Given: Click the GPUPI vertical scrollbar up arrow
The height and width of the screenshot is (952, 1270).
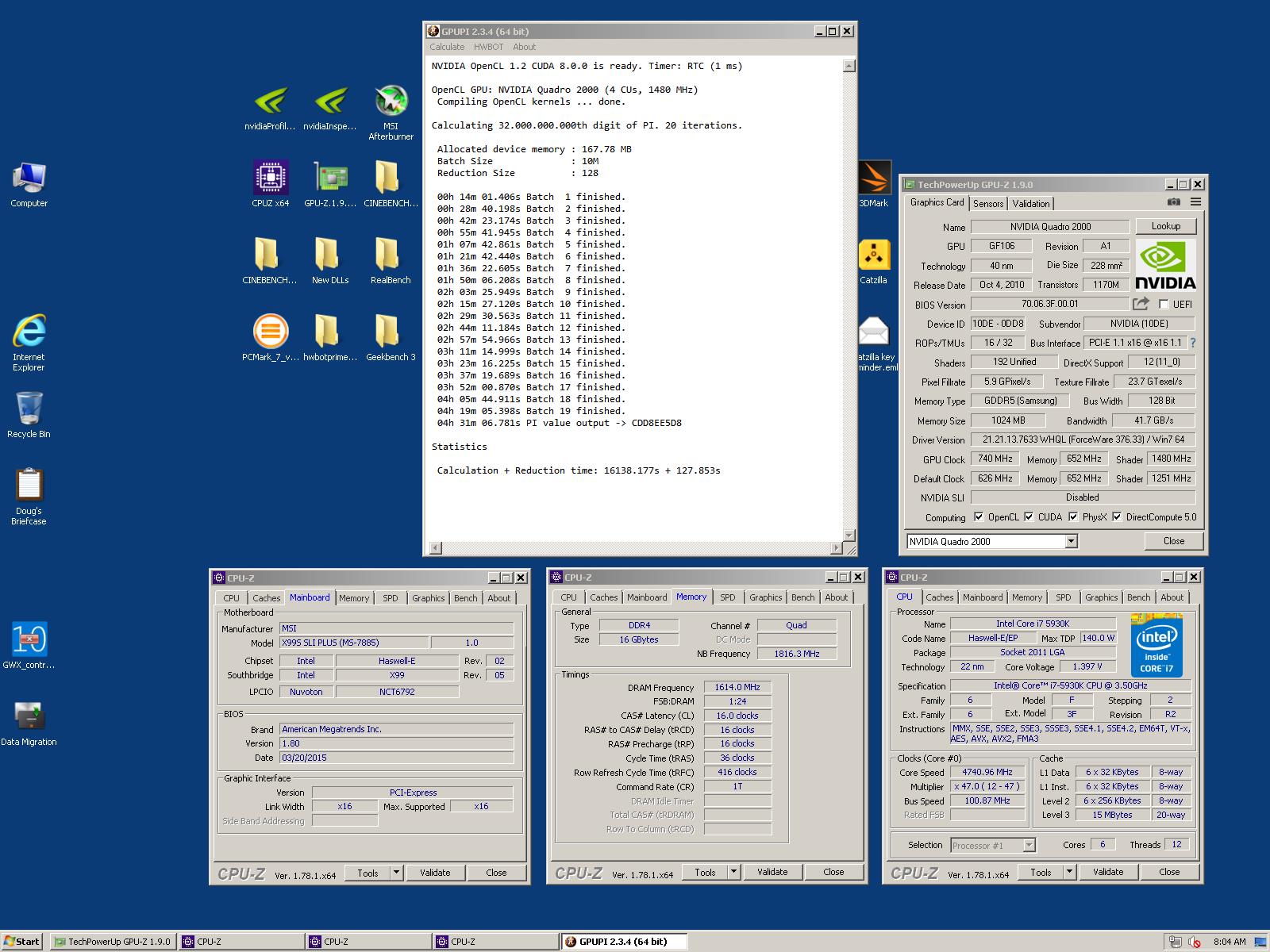Looking at the screenshot, I should [849, 67].
